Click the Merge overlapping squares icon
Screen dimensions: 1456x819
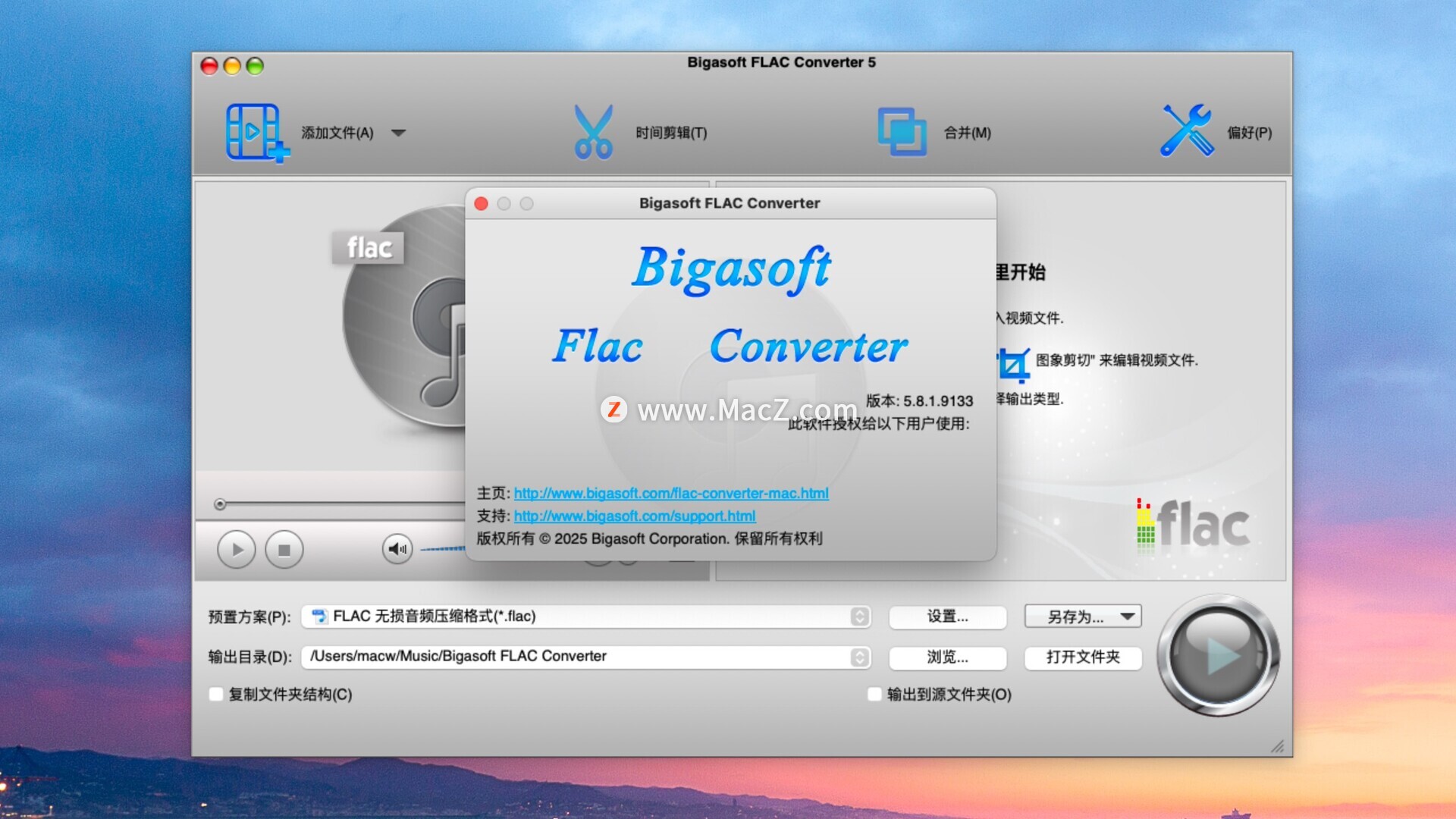(x=902, y=132)
